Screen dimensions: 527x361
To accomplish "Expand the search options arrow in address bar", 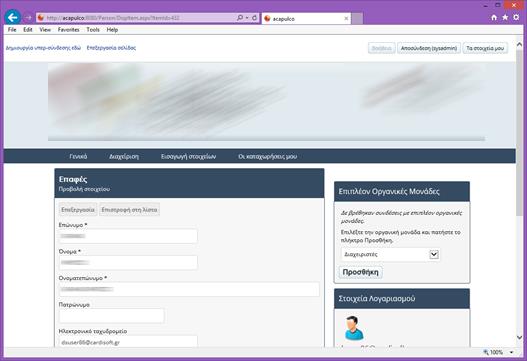I will click(x=247, y=18).
